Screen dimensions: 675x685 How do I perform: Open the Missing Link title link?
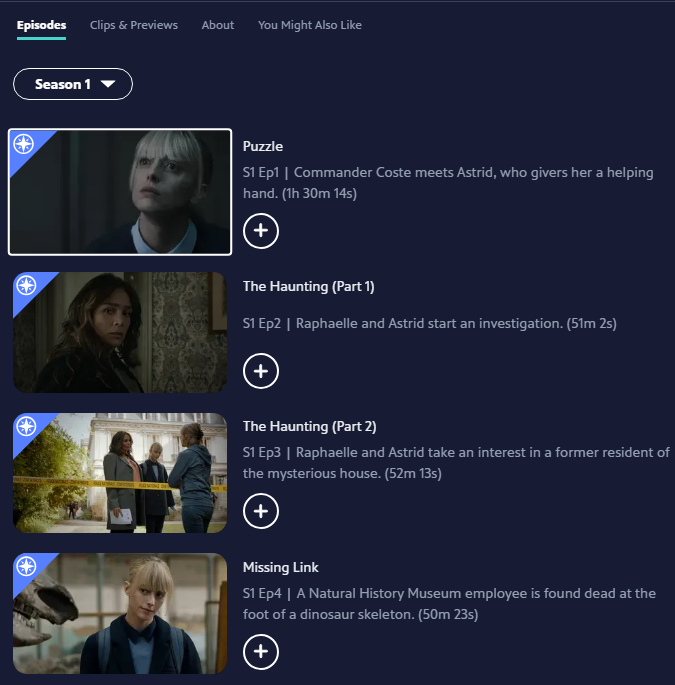pyautogui.click(x=280, y=567)
